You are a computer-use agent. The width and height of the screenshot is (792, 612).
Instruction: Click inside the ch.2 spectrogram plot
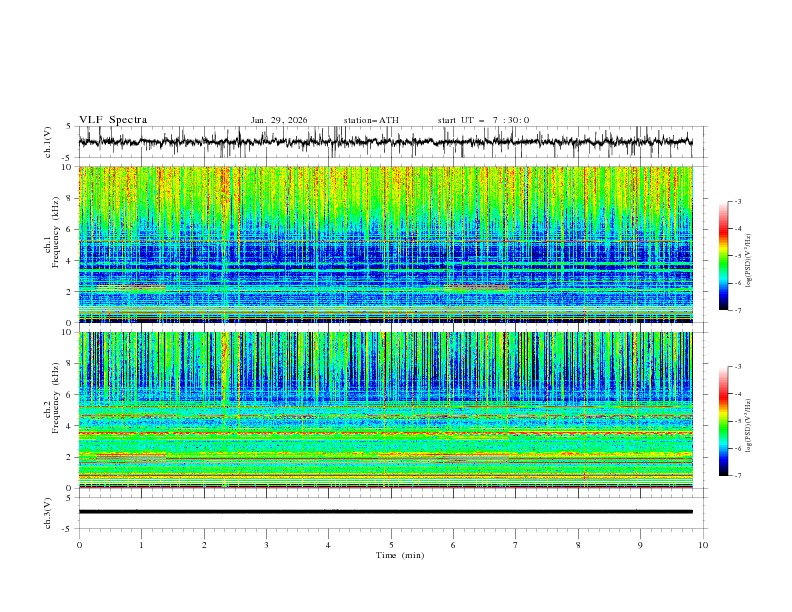click(x=385, y=410)
